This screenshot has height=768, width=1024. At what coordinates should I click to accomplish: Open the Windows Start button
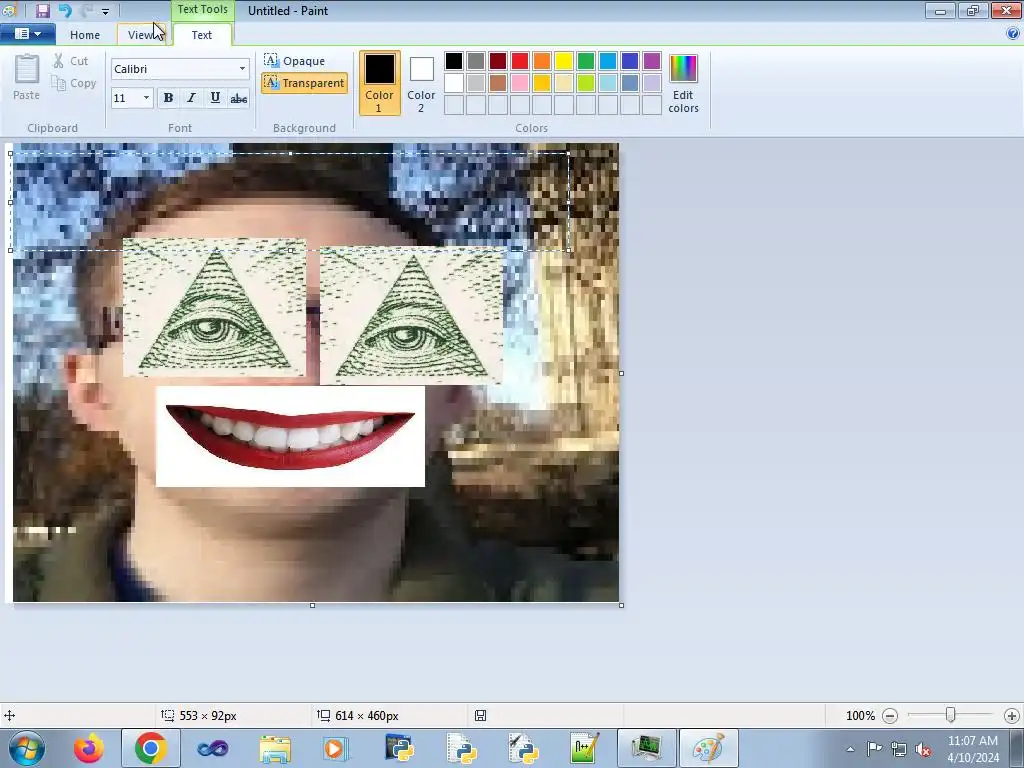pos(26,748)
